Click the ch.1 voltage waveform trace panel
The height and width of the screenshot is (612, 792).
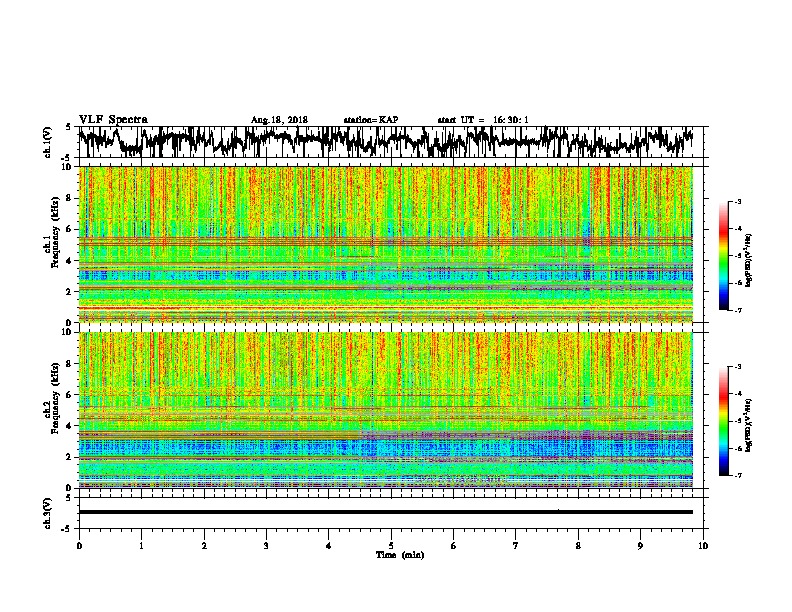point(391,142)
